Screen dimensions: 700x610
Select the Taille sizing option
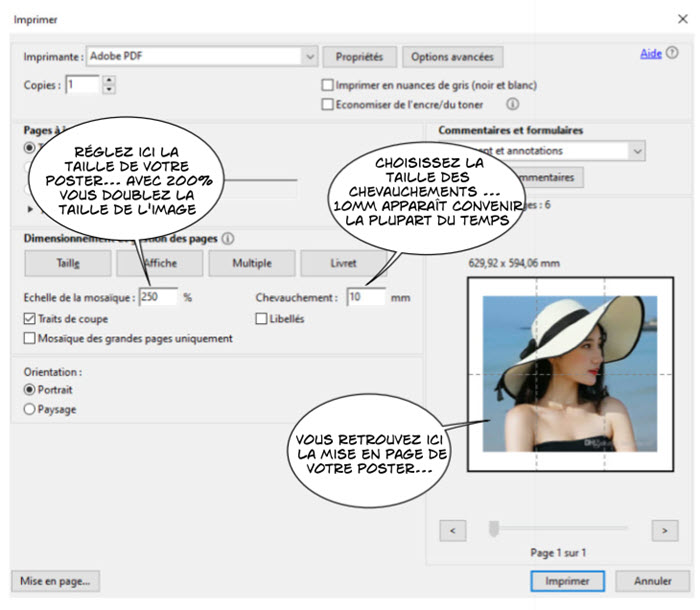point(68,263)
